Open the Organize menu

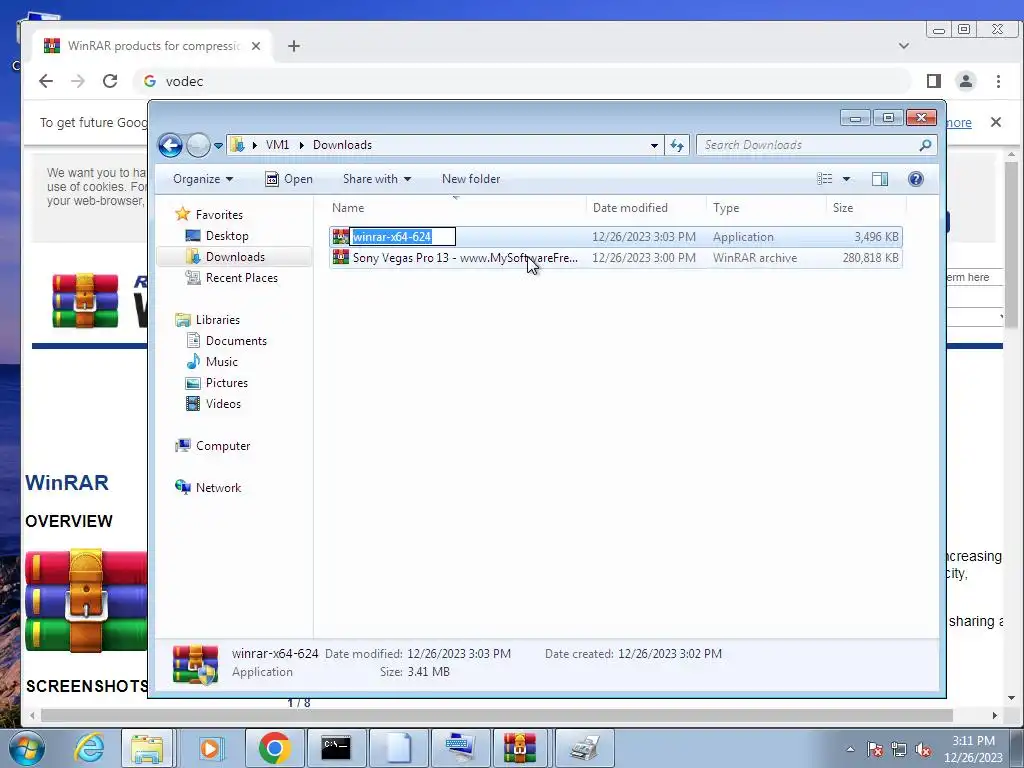[x=202, y=179]
